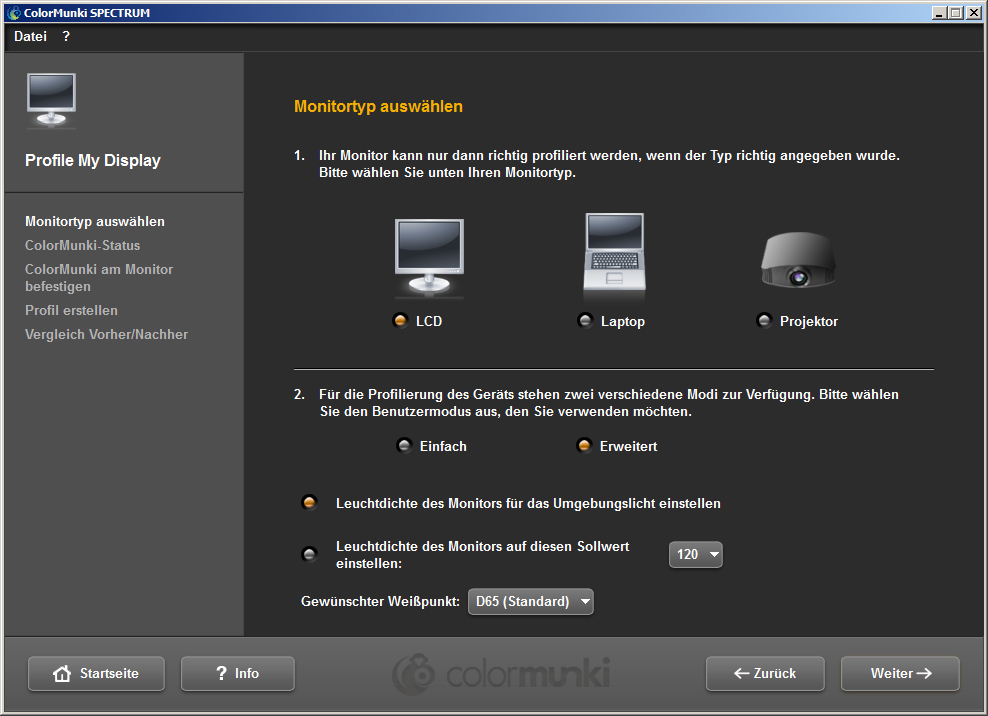Image resolution: width=988 pixels, height=716 pixels.
Task: Select the ColorMunki-Status step in sidebar
Action: click(x=83, y=245)
